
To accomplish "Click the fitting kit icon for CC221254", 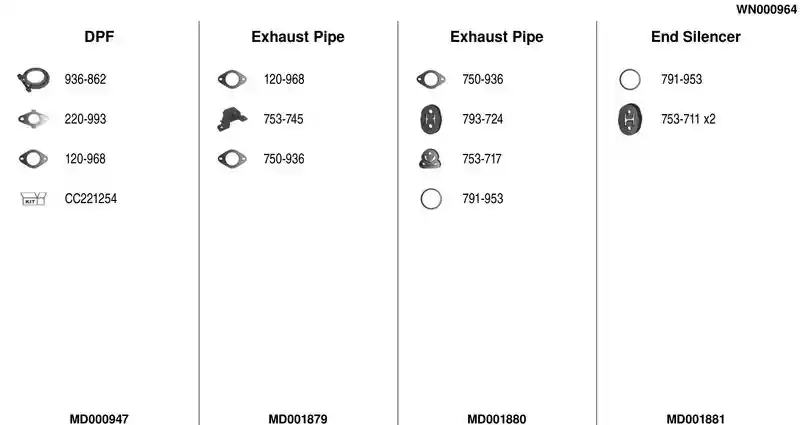I will pyautogui.click(x=33, y=198).
